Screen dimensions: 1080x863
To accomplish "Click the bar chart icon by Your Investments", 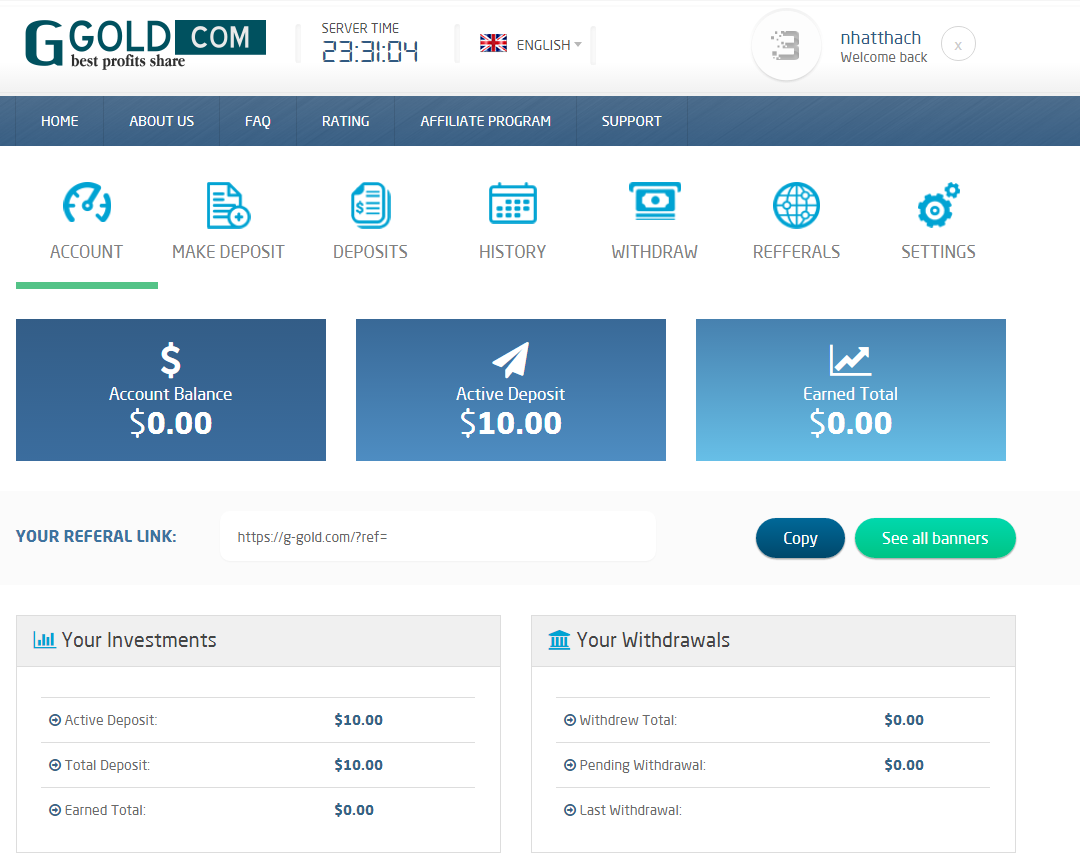I will tap(45, 640).
